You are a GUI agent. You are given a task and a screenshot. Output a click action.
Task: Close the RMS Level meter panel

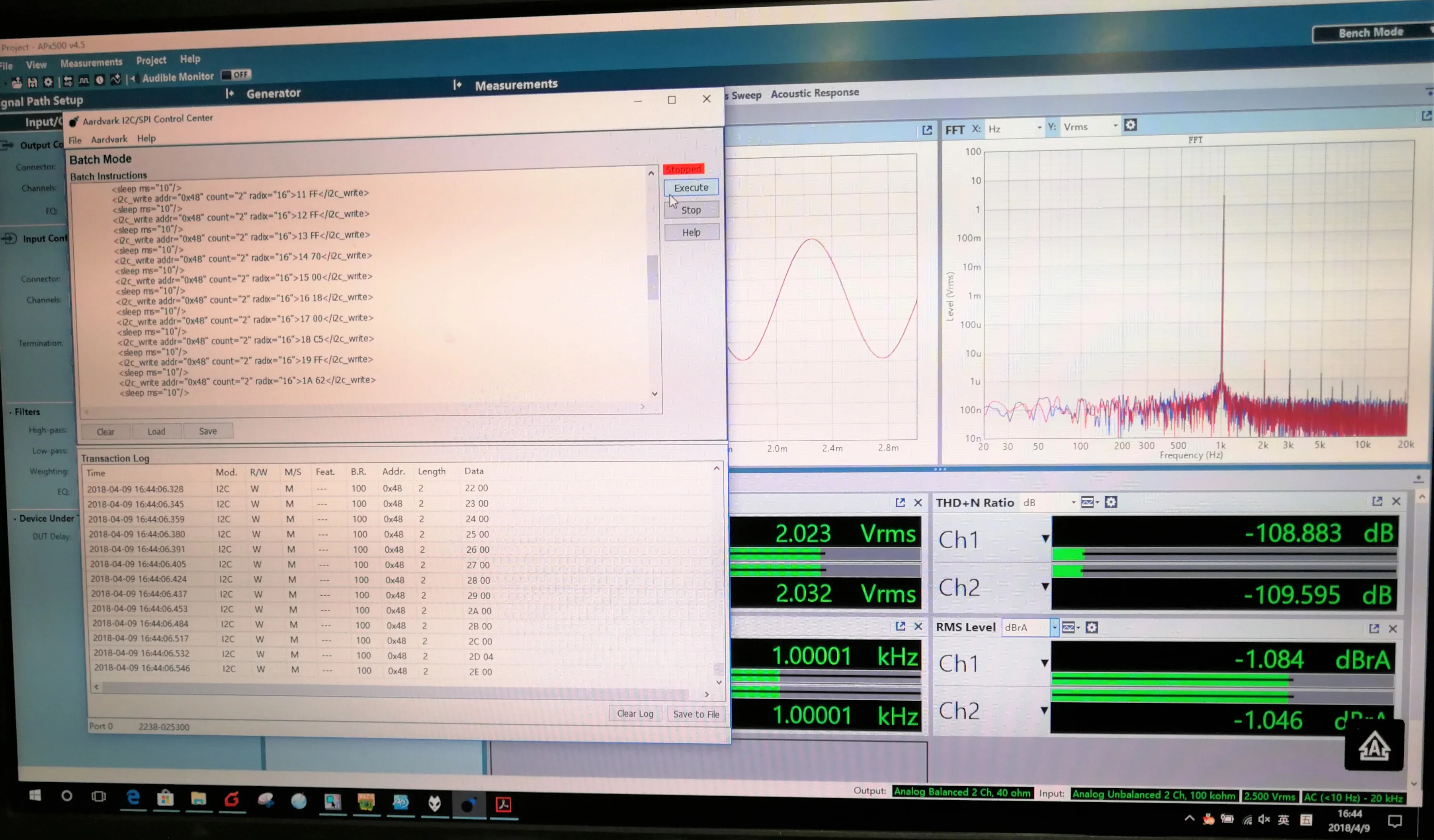point(1393,628)
